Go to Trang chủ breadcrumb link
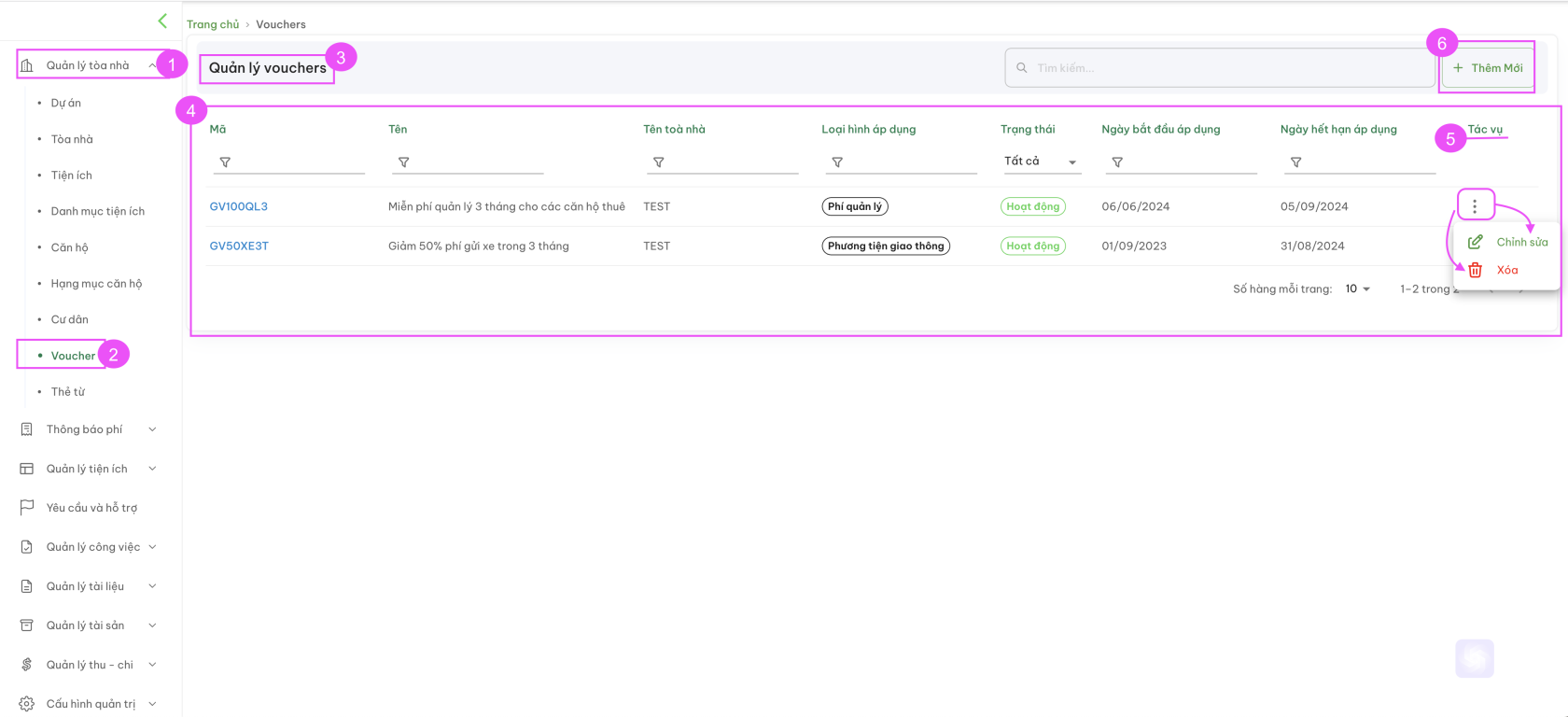The height and width of the screenshot is (717, 1568). [213, 24]
